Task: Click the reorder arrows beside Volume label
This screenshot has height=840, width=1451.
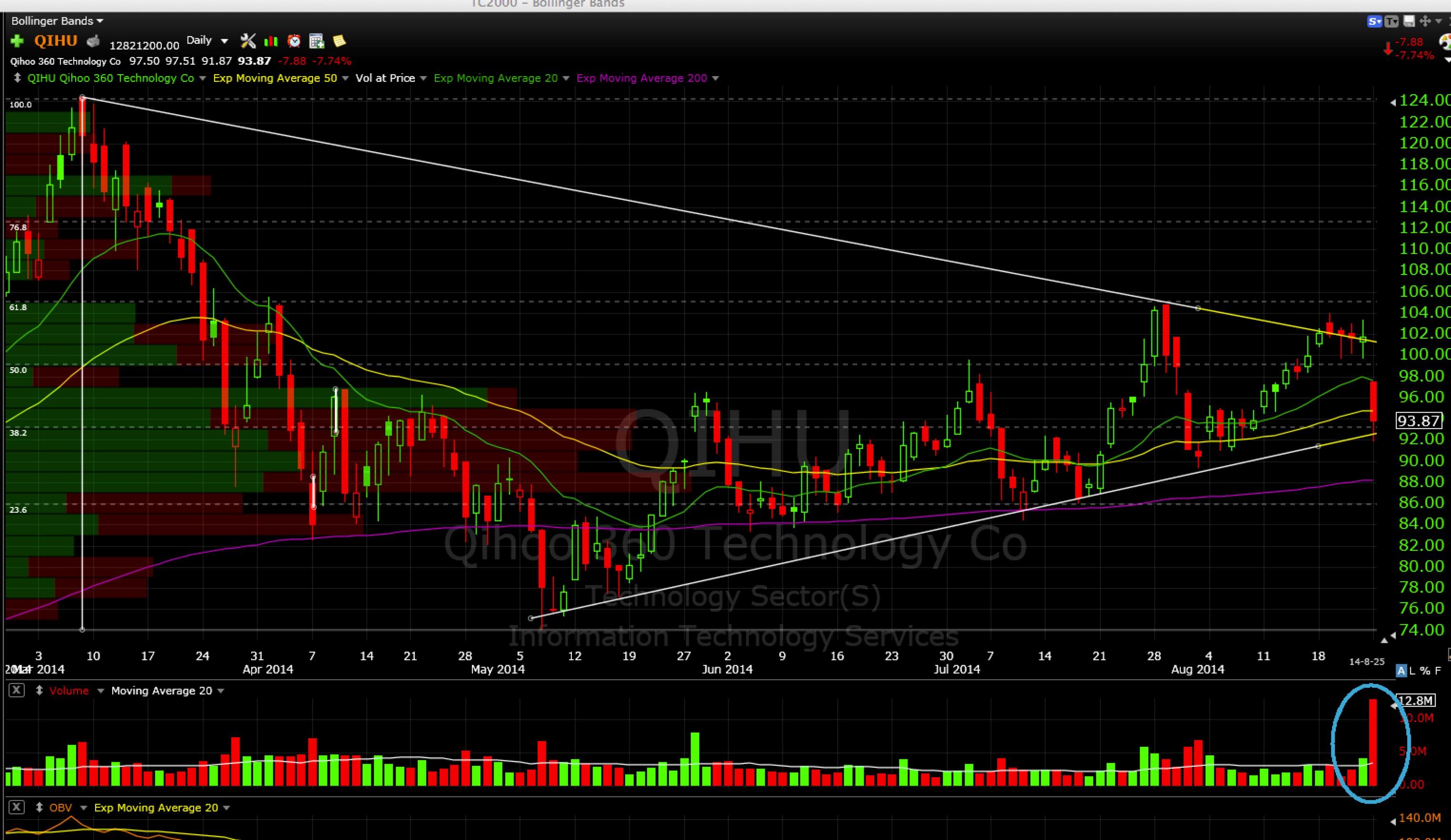Action: [x=39, y=690]
